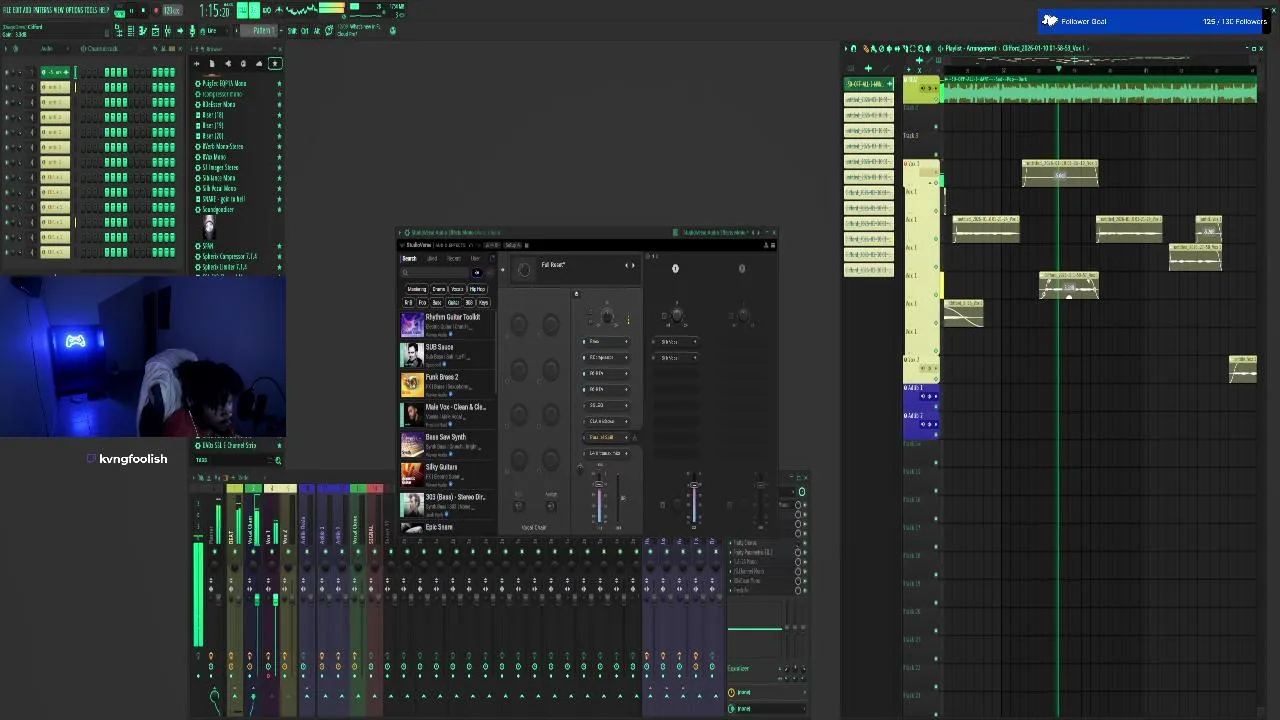
Task: Click the plus button next to Pattern 1
Action: [x=281, y=31]
